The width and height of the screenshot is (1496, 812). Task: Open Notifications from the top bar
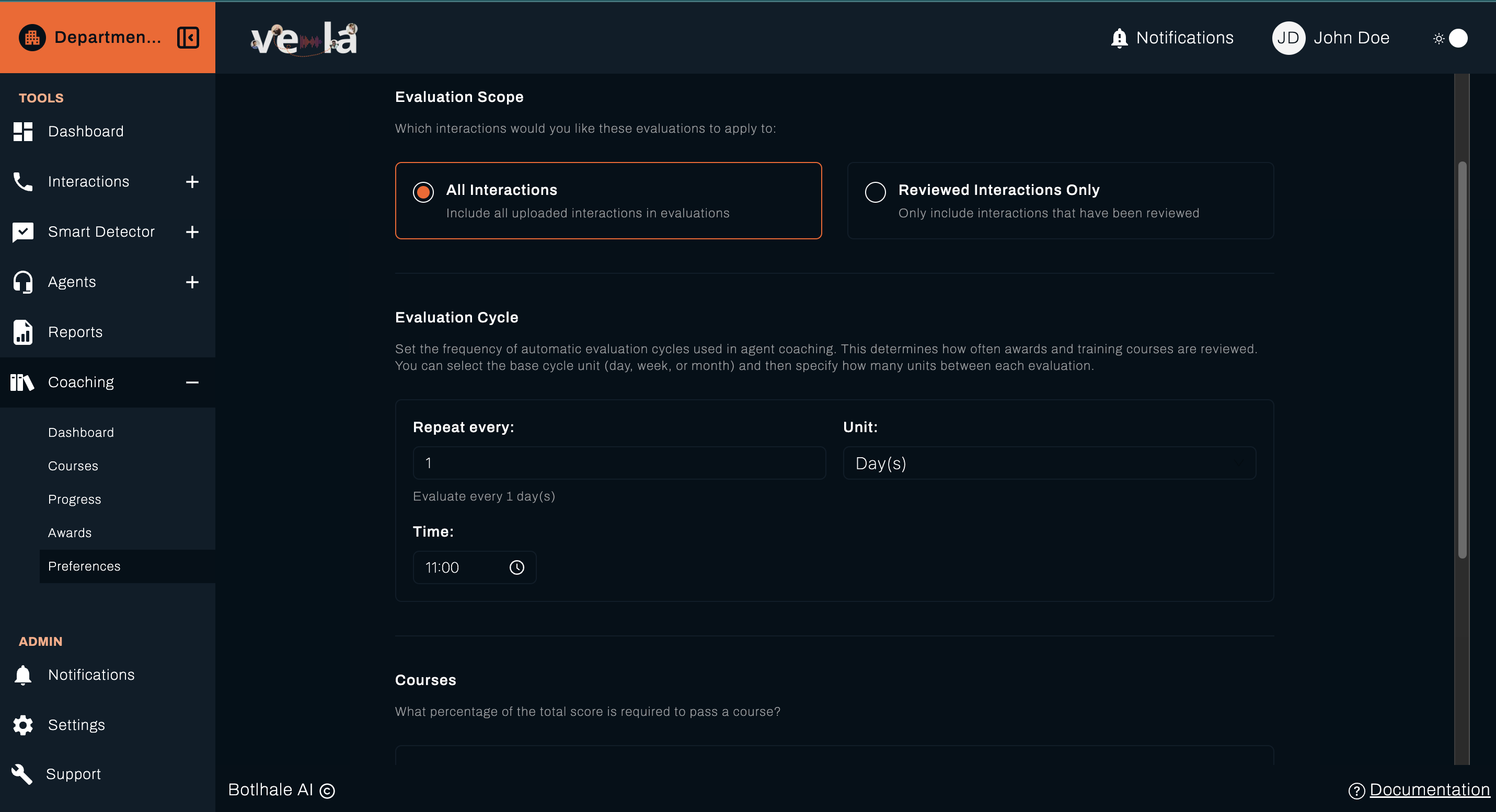point(1172,37)
